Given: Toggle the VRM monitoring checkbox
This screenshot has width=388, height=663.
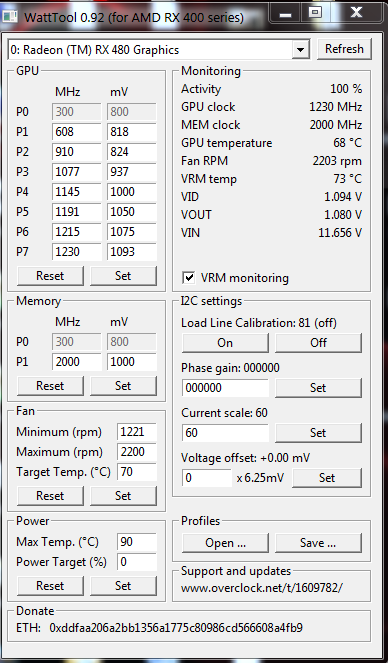Looking at the screenshot, I should 188,278.
